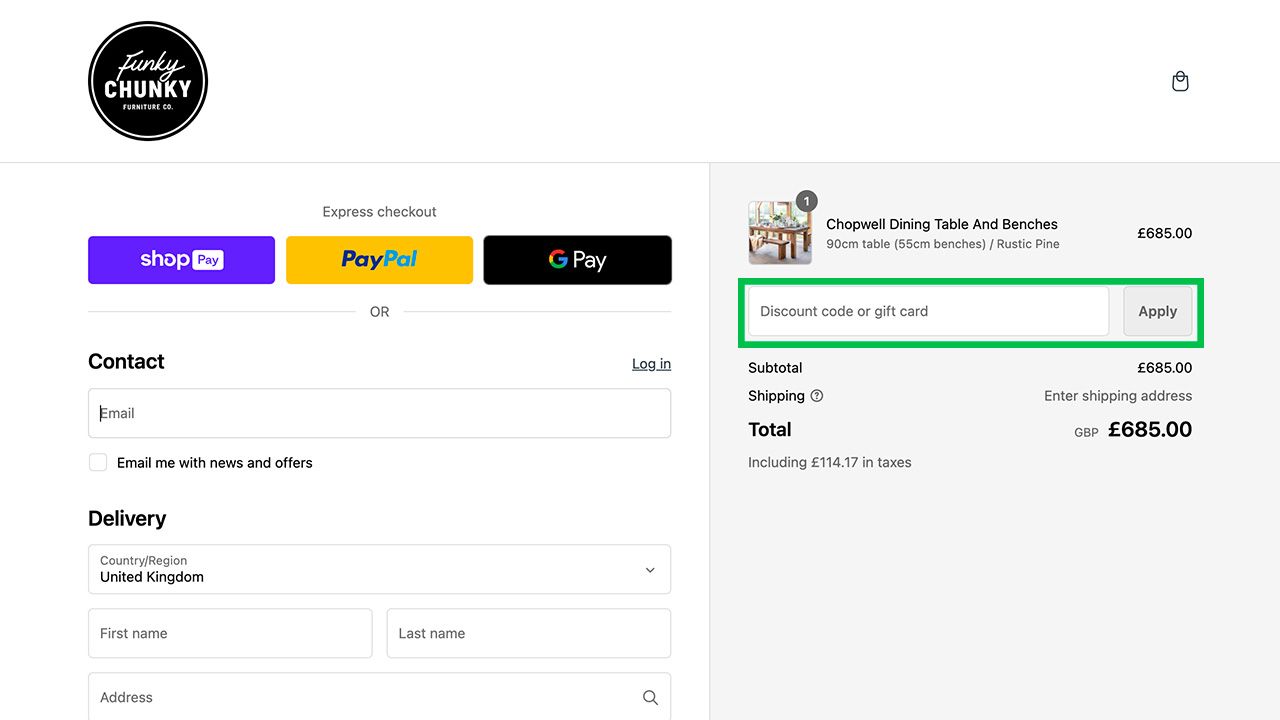
Task: Click the Address input field
Action: [379, 697]
